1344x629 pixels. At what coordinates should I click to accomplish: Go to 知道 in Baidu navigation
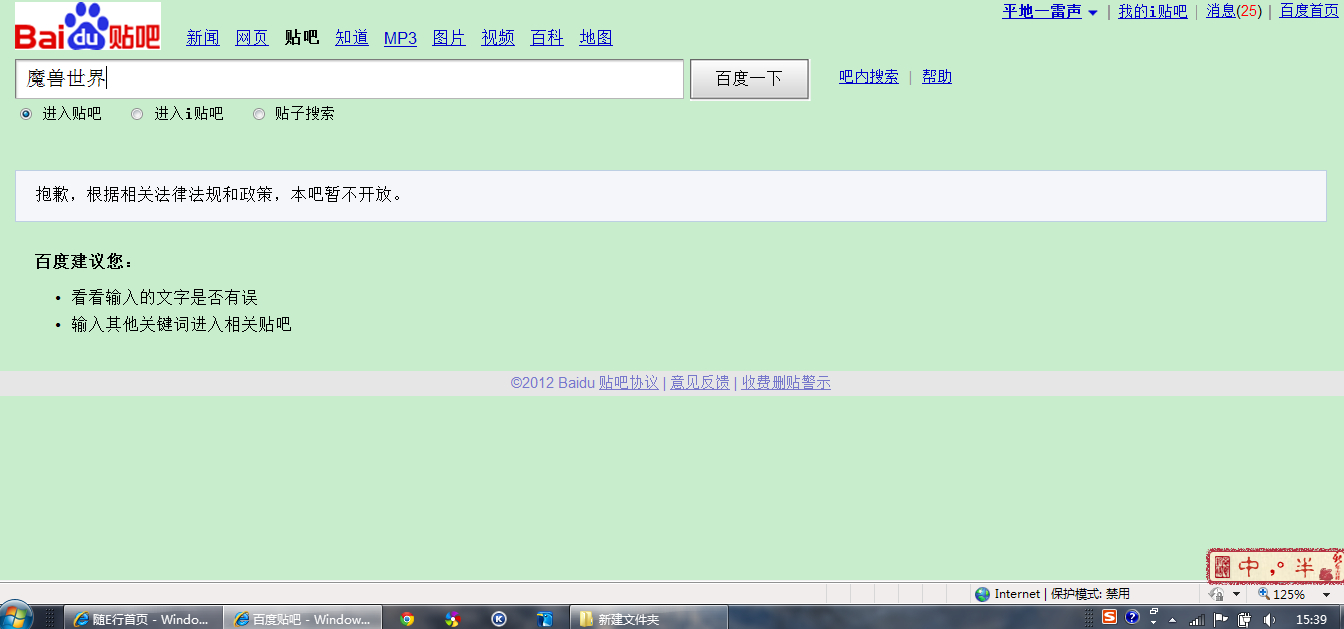point(352,38)
